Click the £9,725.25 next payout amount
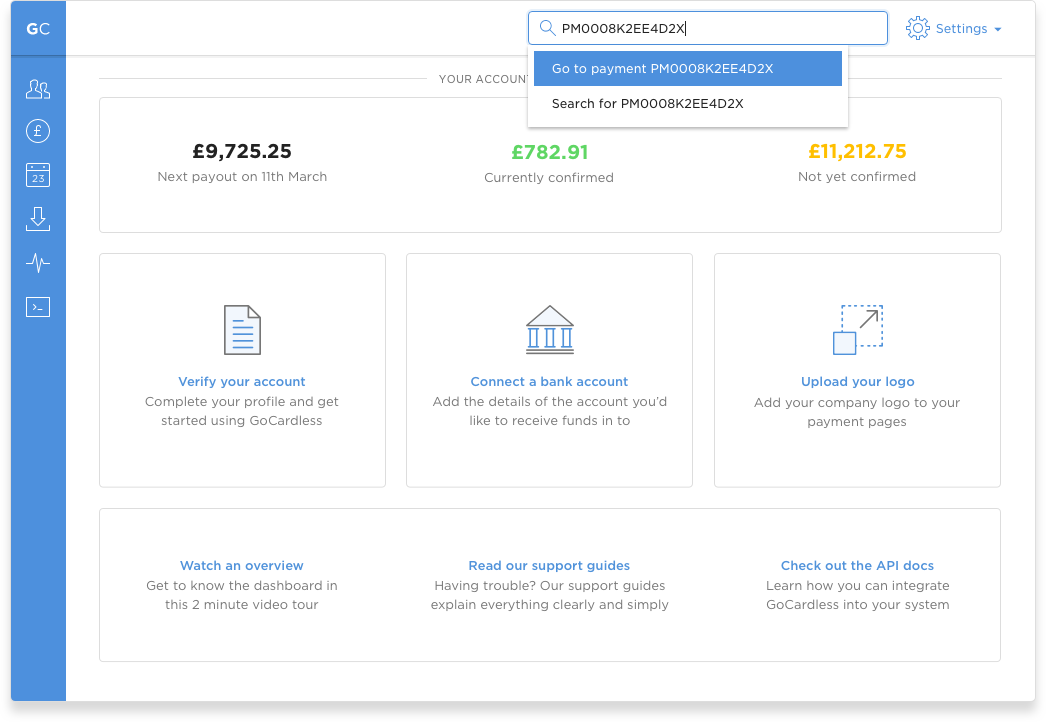Image resolution: width=1046 pixels, height=722 pixels. click(242, 151)
